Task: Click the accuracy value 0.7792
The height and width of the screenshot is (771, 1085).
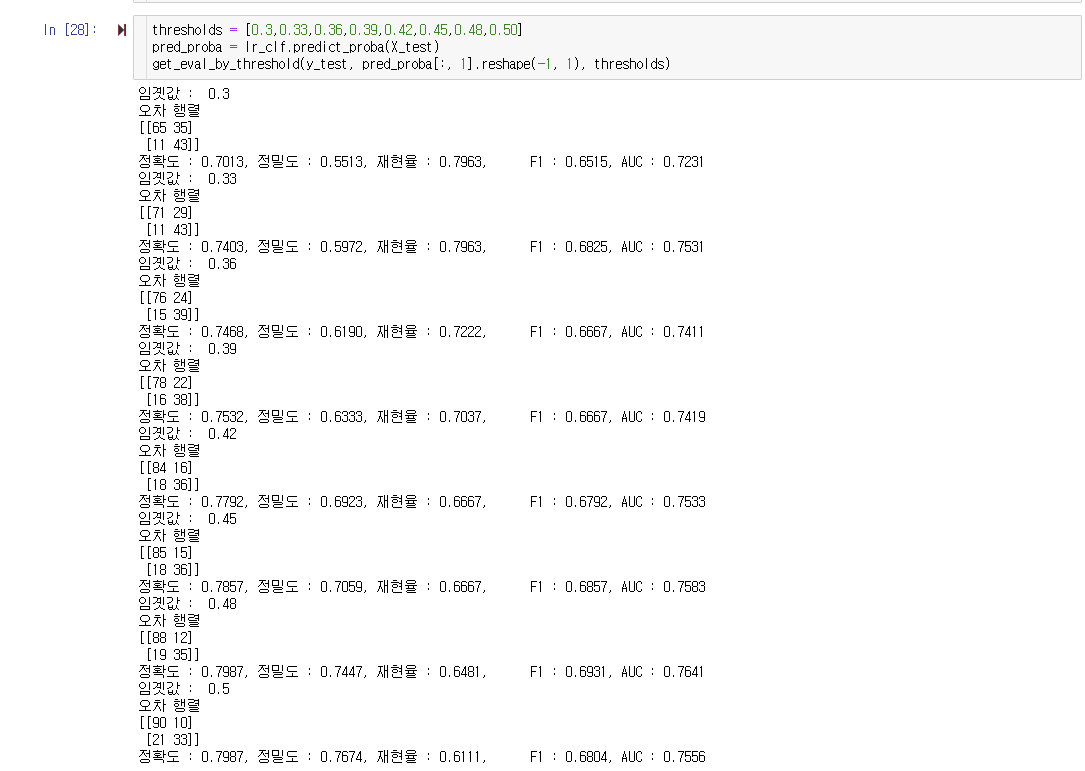Action: click(223, 502)
